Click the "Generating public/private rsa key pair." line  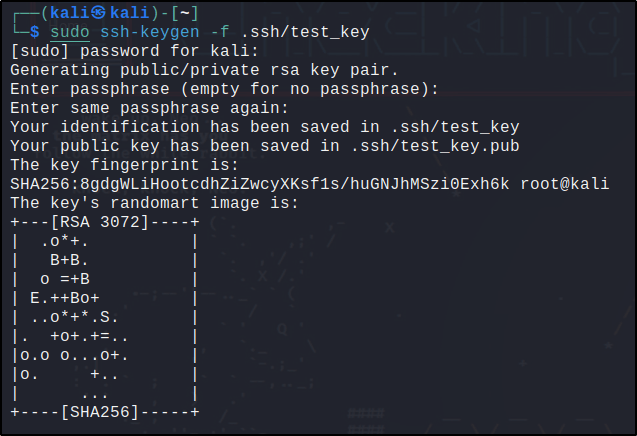coord(170,70)
